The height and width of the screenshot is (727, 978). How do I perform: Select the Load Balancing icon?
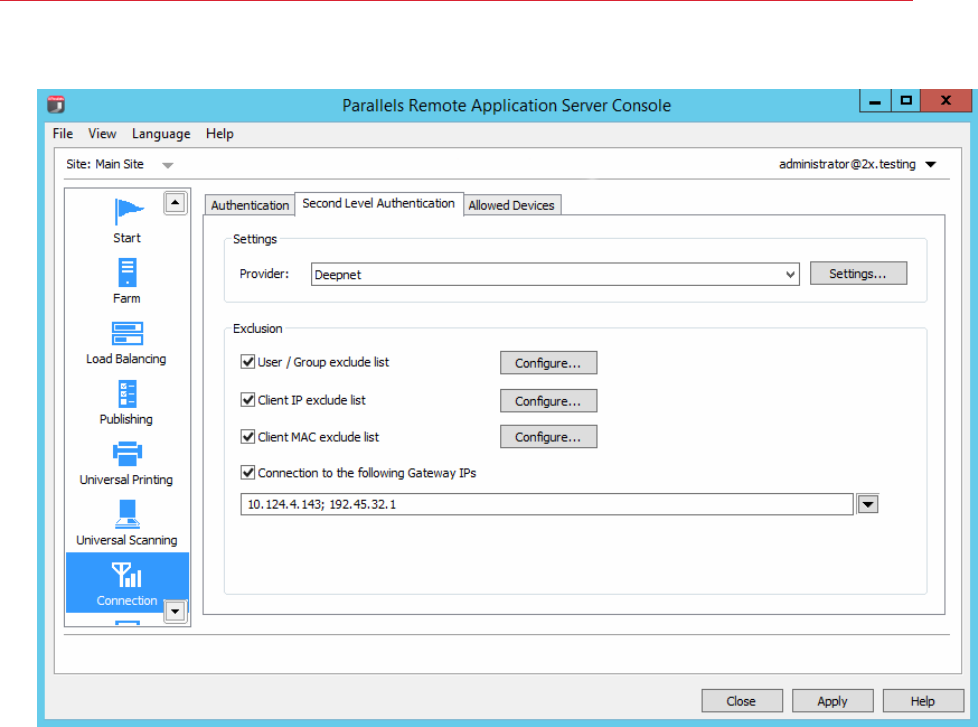(x=127, y=333)
